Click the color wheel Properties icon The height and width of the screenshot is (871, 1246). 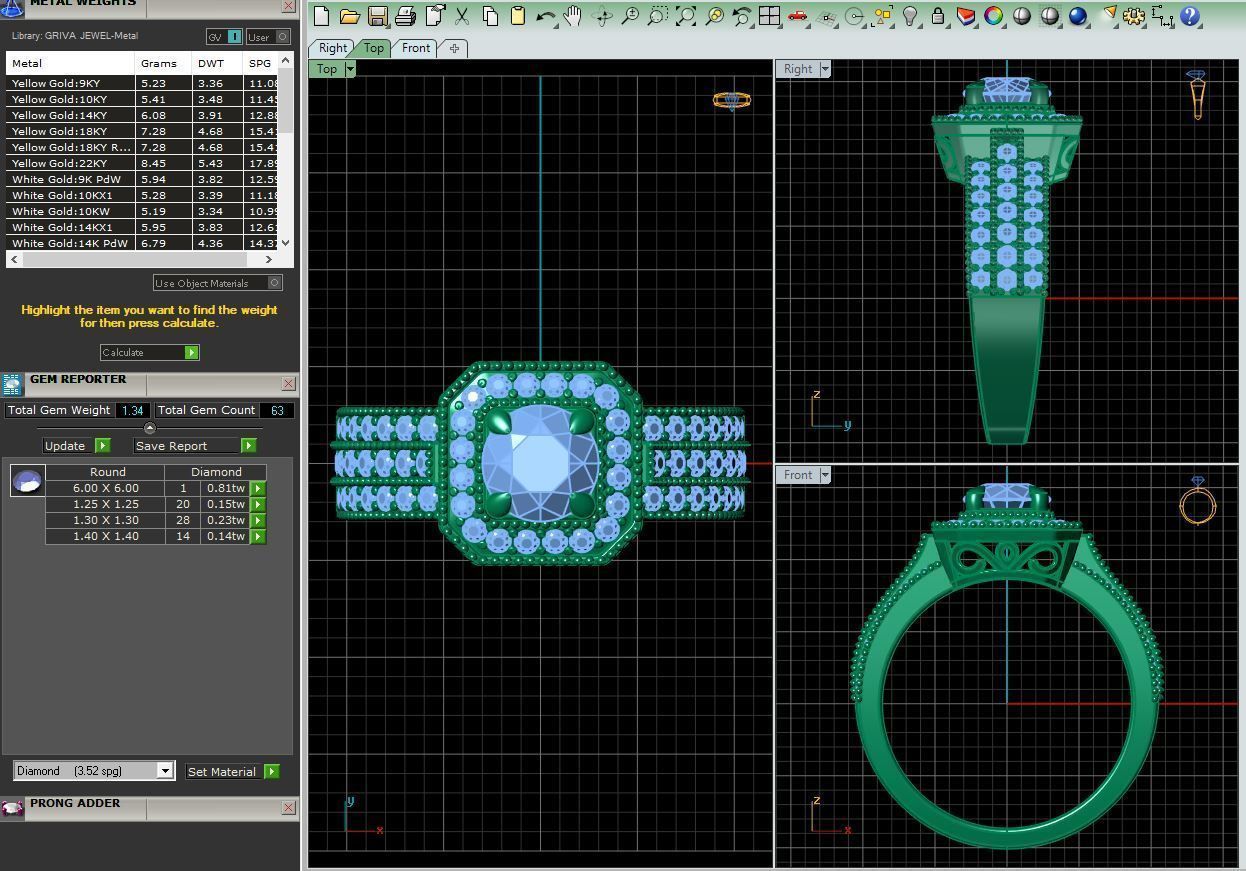click(994, 16)
